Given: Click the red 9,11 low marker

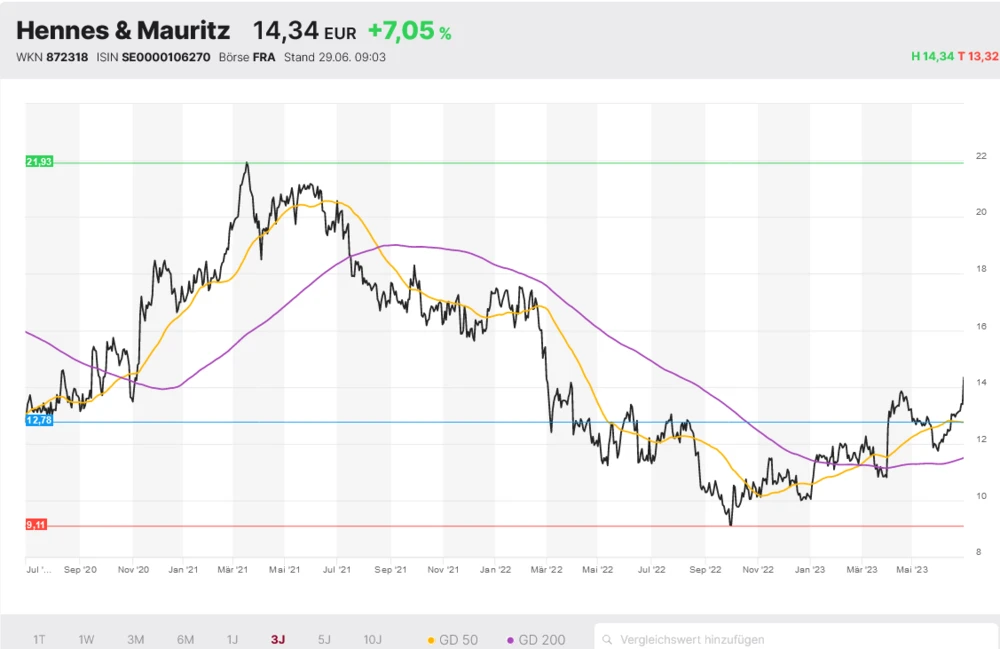Looking at the screenshot, I should pos(37,524).
